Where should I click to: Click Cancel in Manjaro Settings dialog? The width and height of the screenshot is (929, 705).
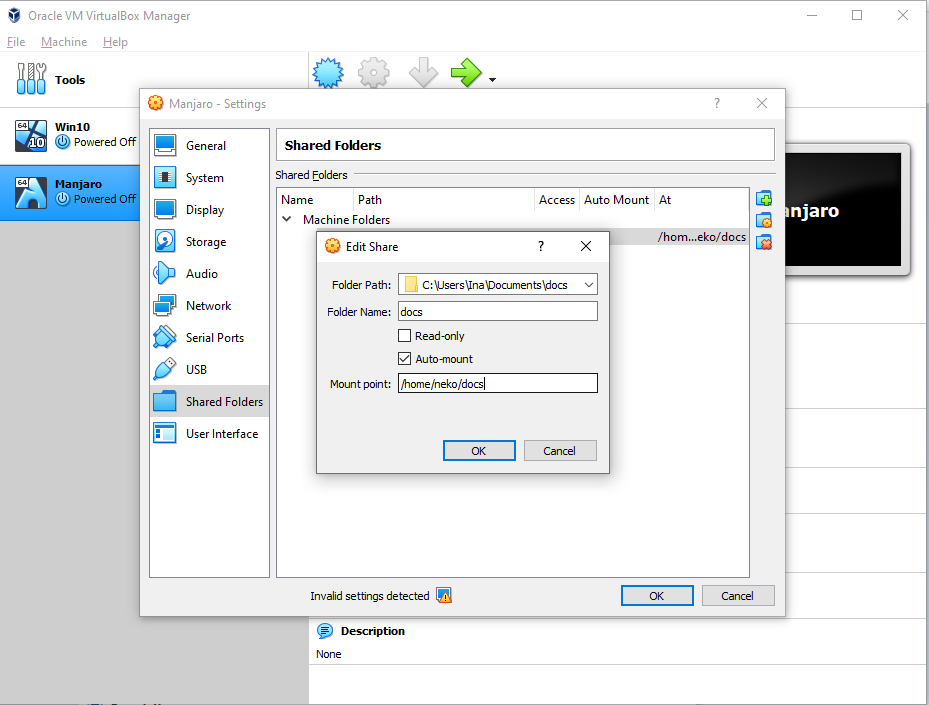[738, 595]
